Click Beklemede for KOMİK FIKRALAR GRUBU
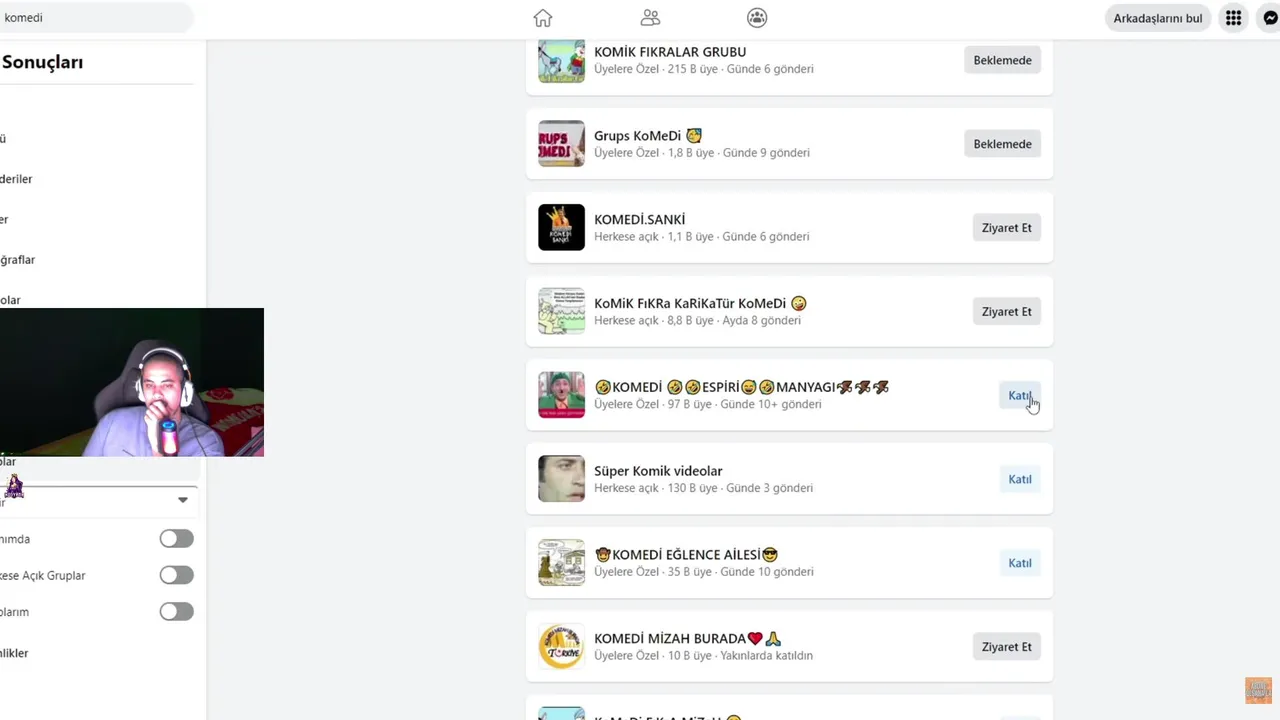1280x720 pixels. pos(1002,60)
